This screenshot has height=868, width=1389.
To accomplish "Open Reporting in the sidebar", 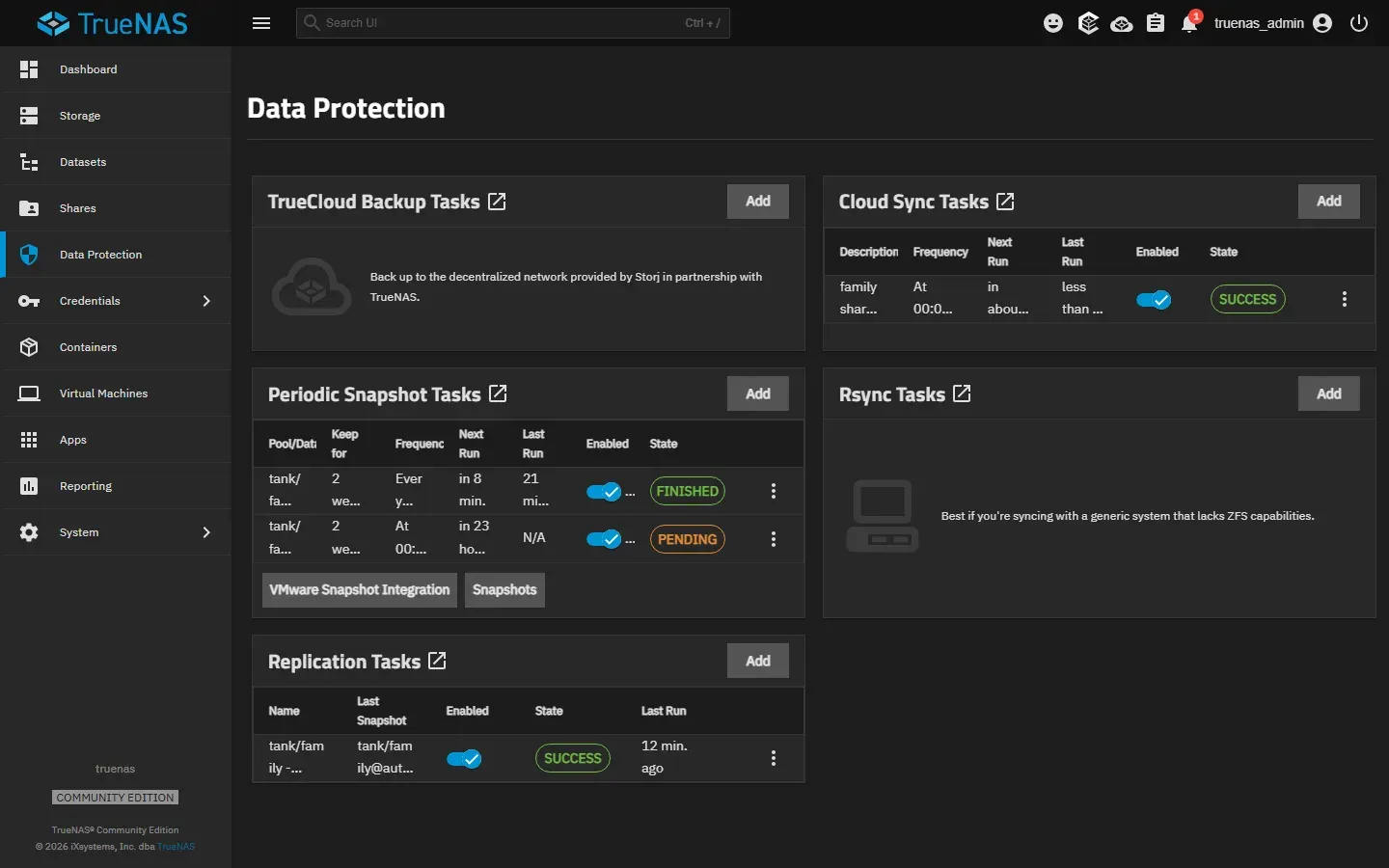I will point(116,486).
